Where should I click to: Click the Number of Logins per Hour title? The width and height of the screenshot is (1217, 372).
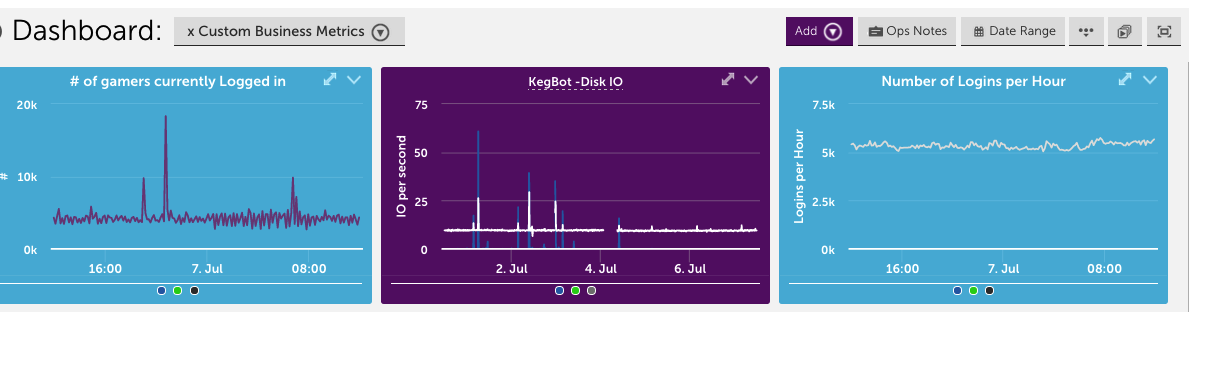tap(973, 81)
